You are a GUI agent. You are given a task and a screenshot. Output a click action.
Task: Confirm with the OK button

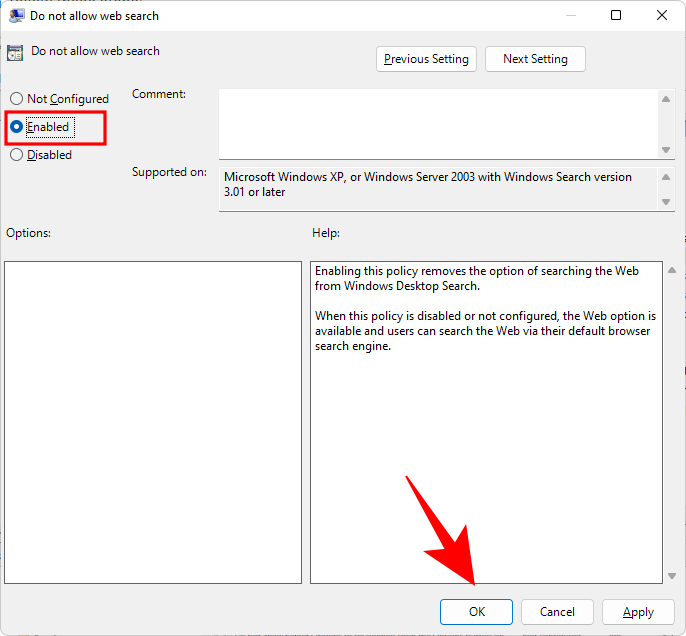click(x=476, y=612)
